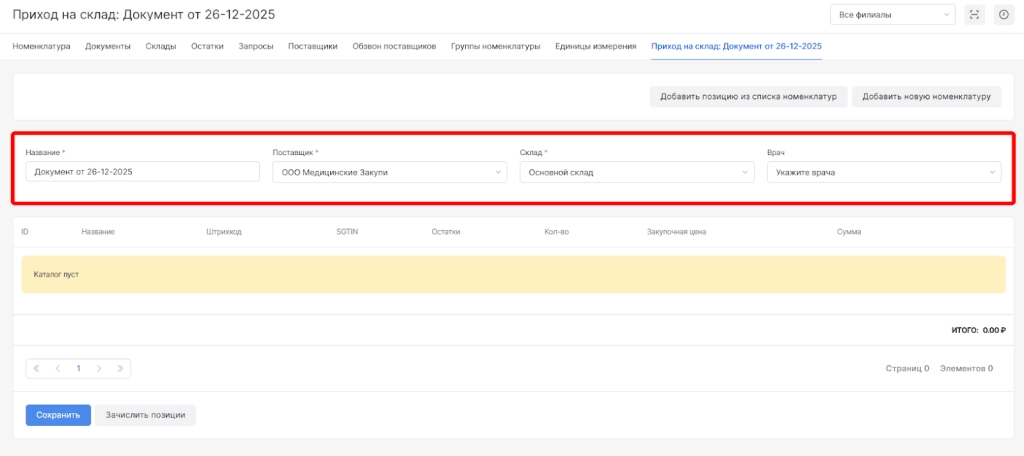Viewport: 1024px width, 456px height.
Task: Expand the Поставщик supplier dropdown
Action: 389,172
